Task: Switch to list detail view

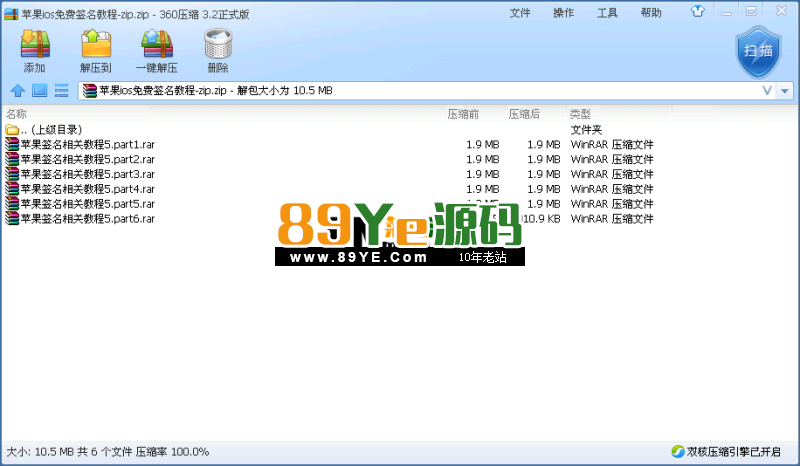Action: click(61, 91)
